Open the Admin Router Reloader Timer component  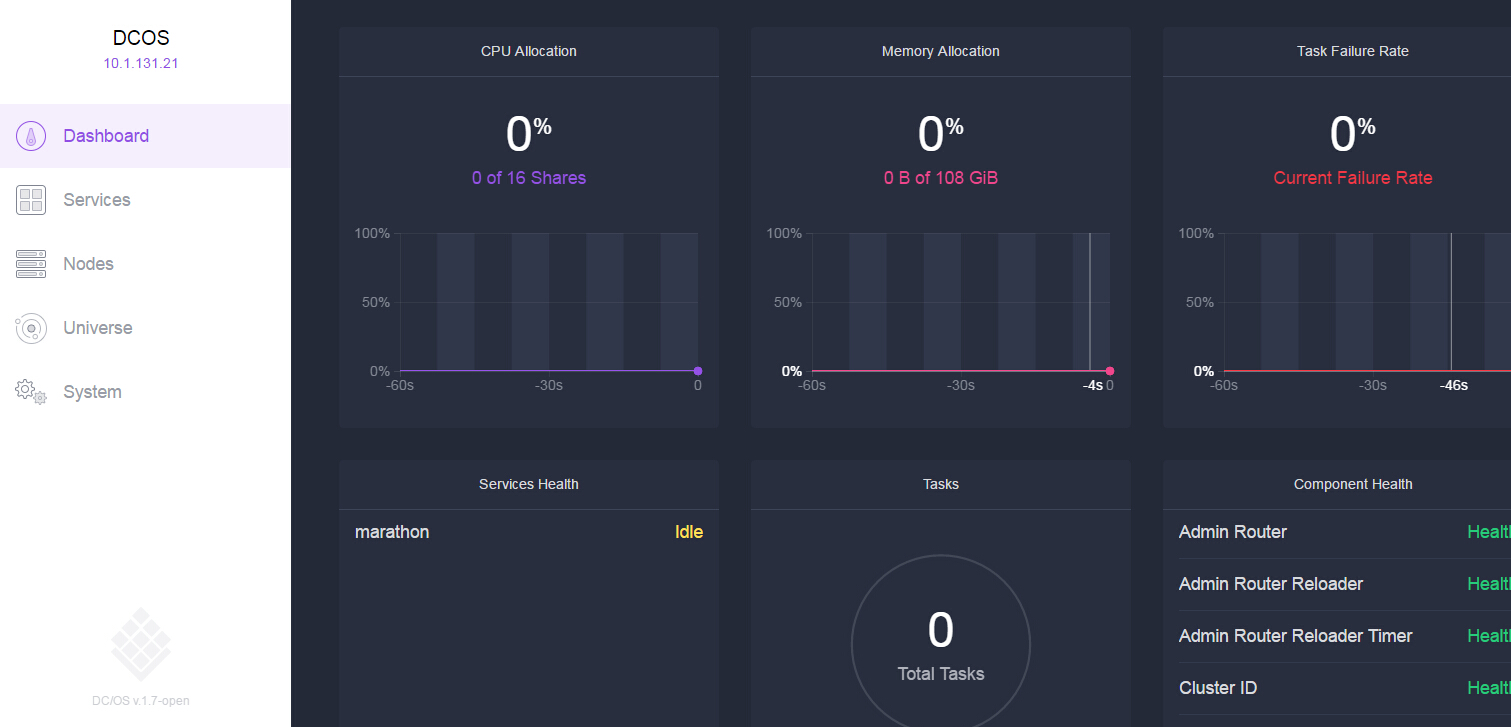[1296, 636]
